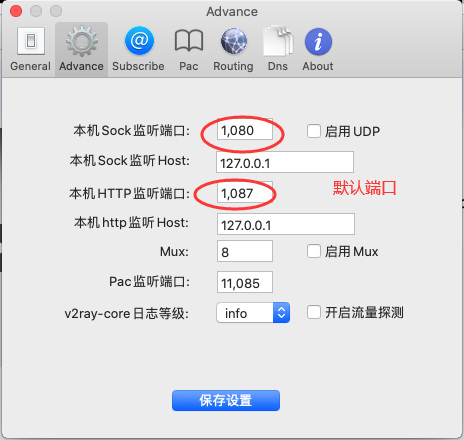Select the Advance gear icon

(82, 42)
